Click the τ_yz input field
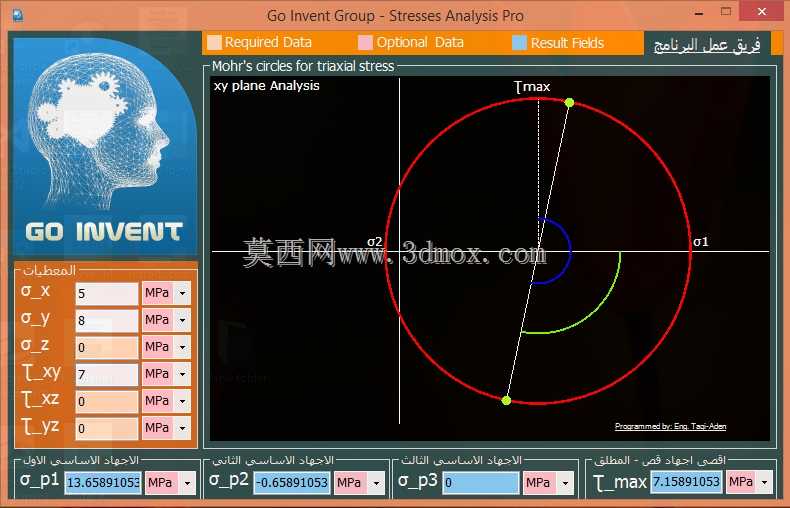The image size is (790, 508). pos(107,428)
